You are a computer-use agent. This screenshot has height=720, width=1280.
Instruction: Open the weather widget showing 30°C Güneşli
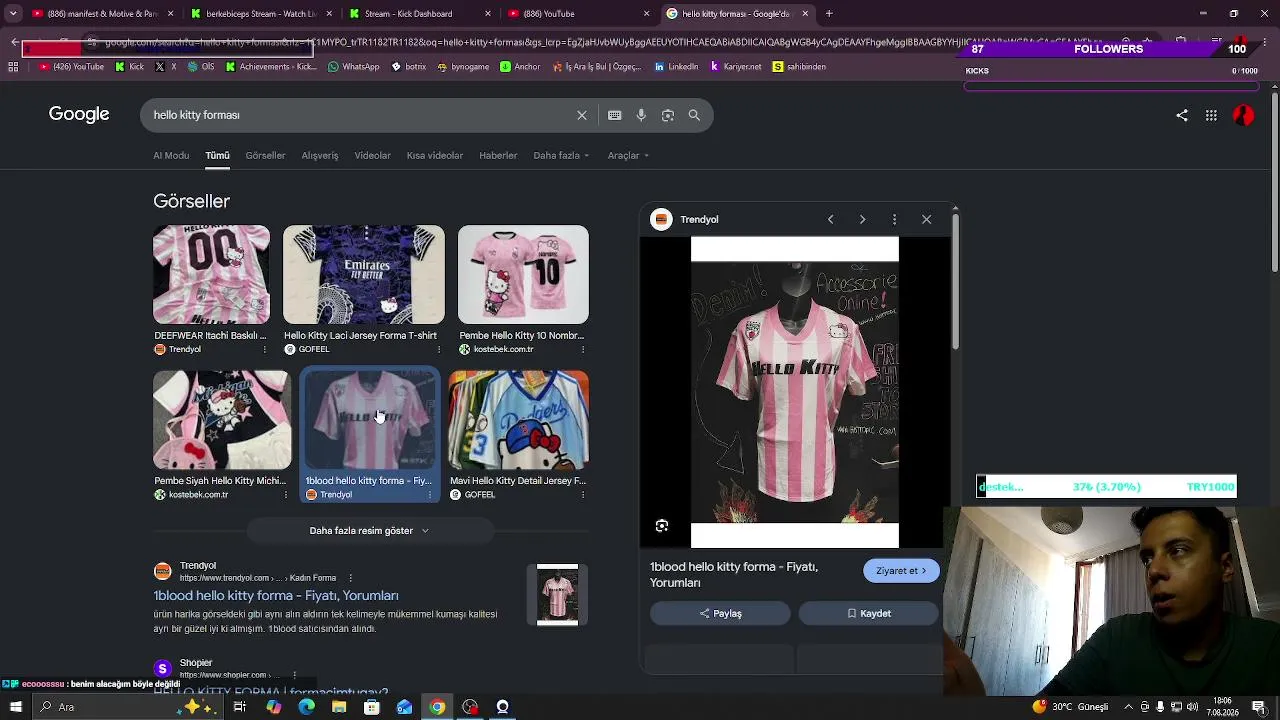pos(1072,707)
